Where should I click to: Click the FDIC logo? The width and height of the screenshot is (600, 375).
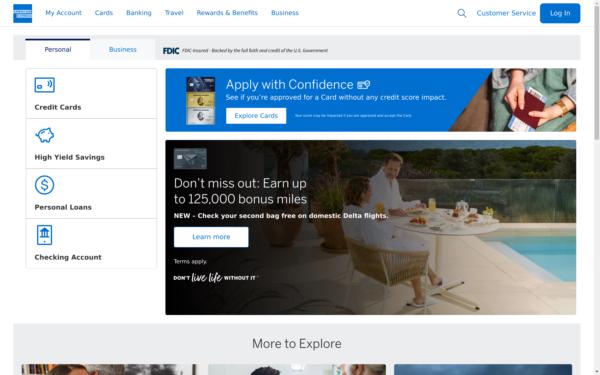click(171, 51)
